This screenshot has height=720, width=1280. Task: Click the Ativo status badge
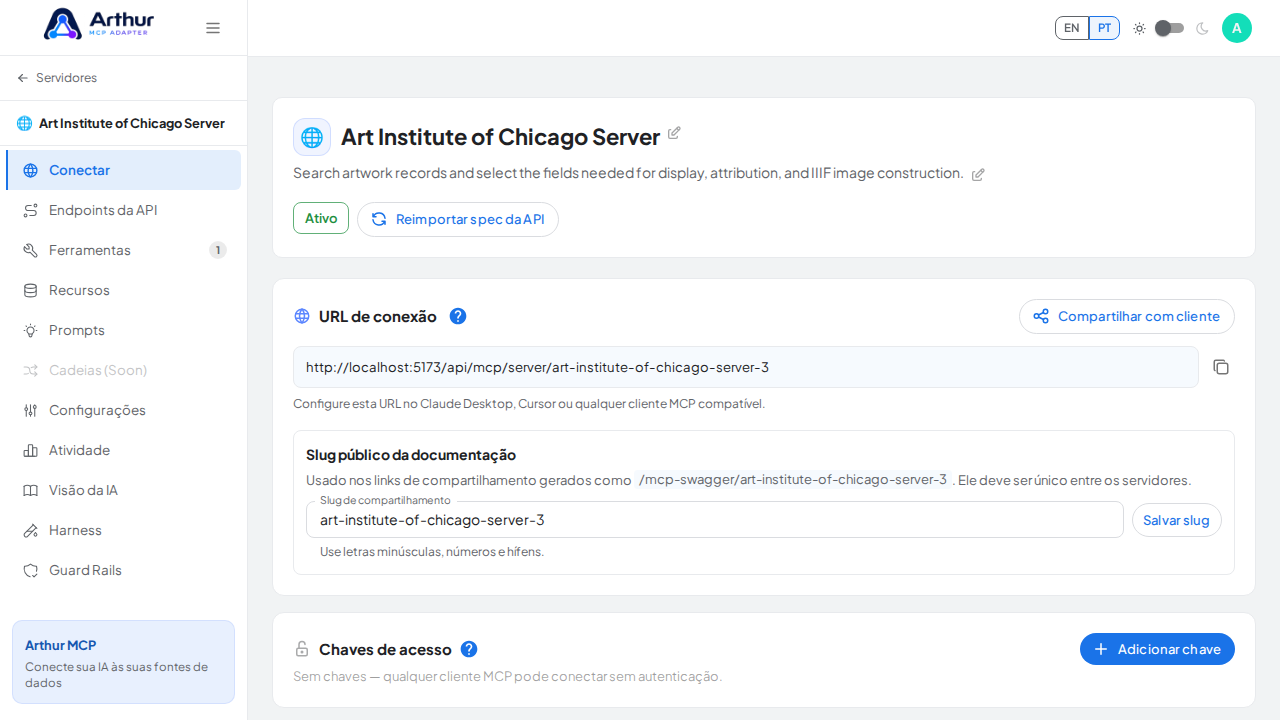click(x=321, y=218)
